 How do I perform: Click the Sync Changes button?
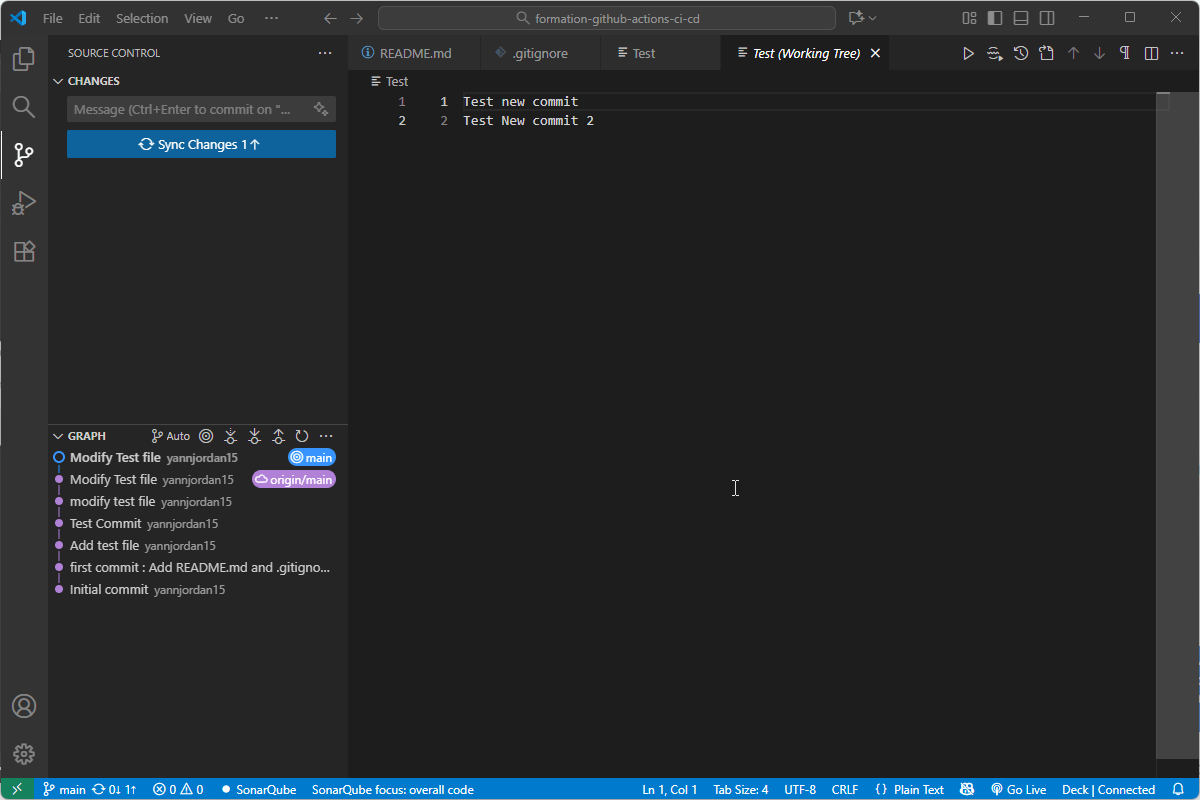[x=201, y=143]
